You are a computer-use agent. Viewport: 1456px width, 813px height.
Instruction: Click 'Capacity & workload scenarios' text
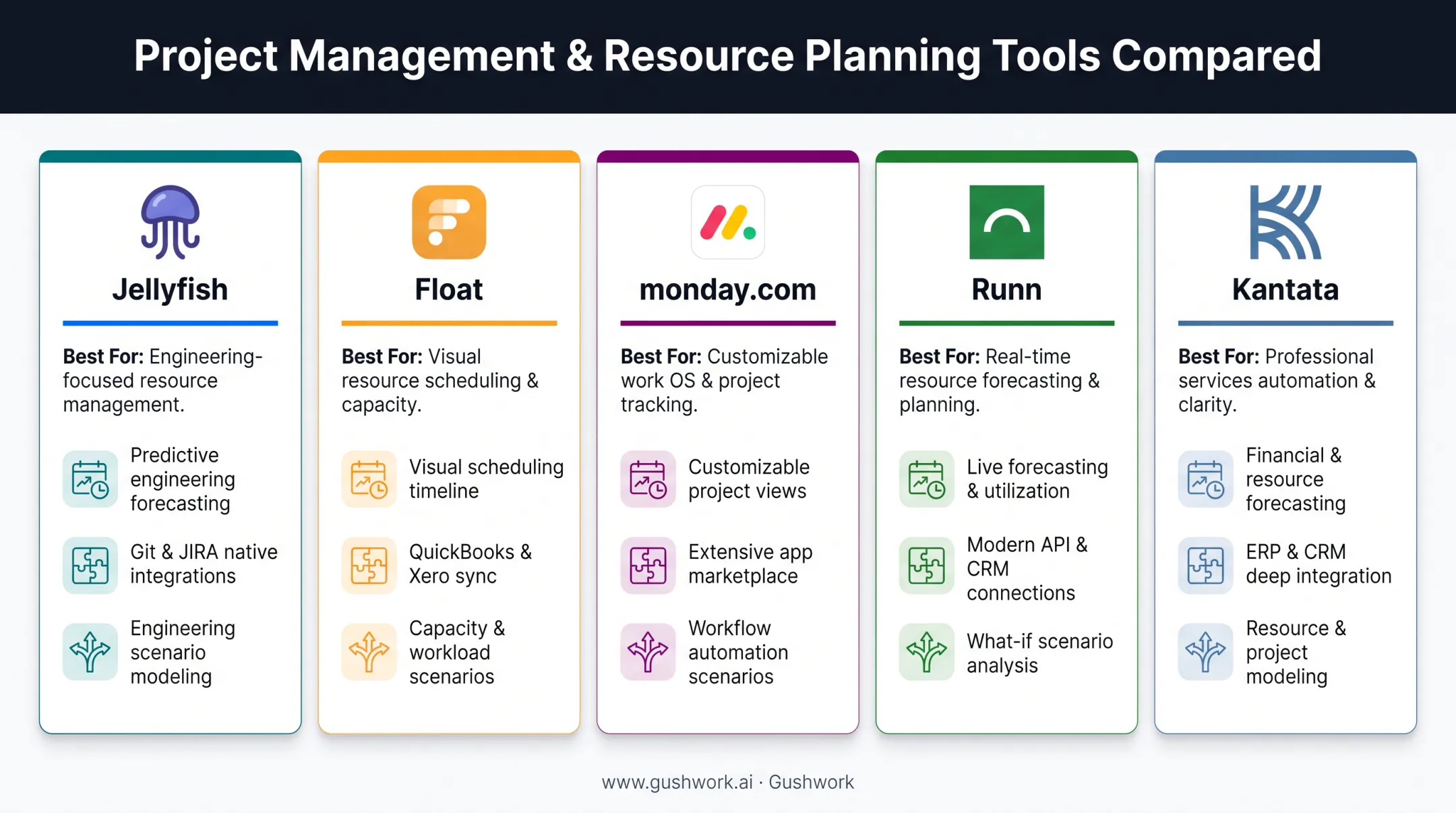pyautogui.click(x=457, y=652)
